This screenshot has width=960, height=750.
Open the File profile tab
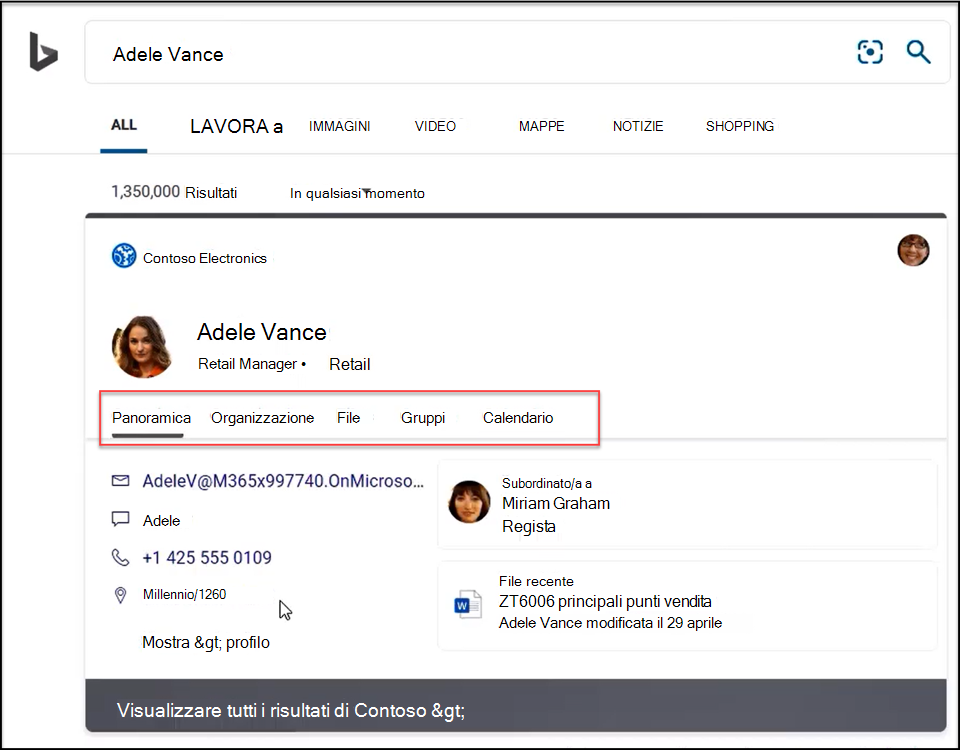(348, 418)
